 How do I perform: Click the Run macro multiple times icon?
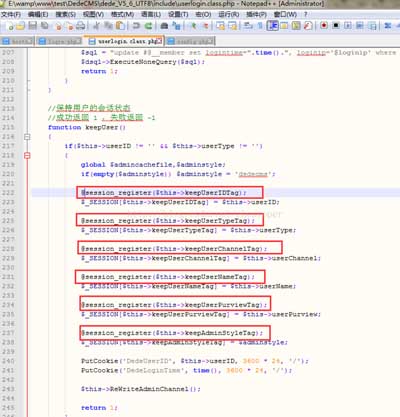point(360,26)
